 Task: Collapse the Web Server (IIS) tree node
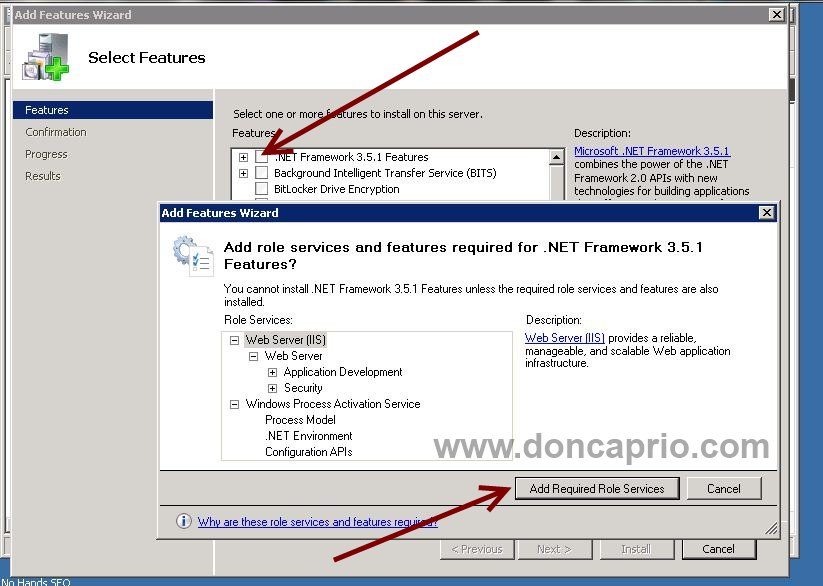point(235,340)
